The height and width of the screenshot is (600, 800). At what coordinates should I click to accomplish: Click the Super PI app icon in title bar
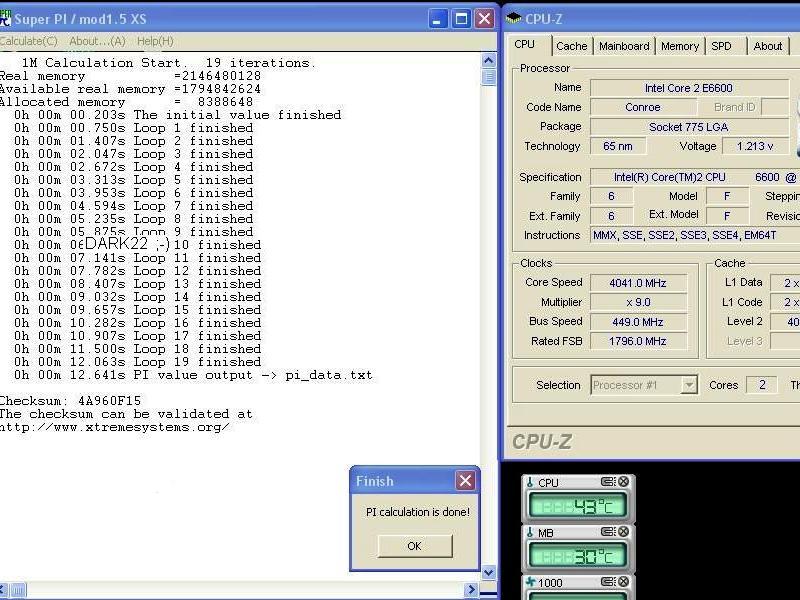(x=5, y=19)
